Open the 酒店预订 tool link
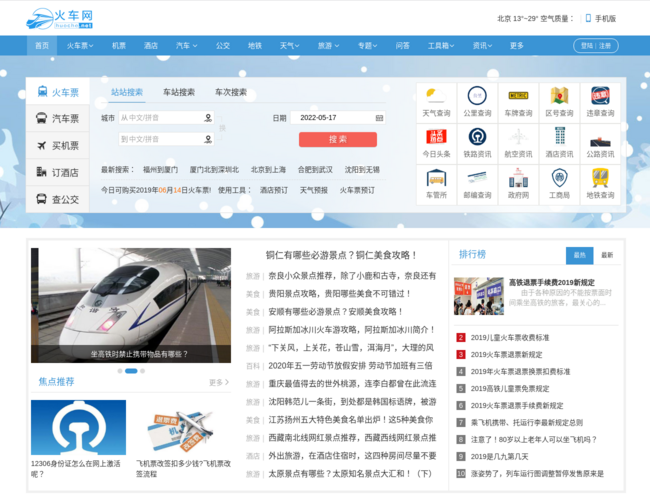650x500 pixels. [x=274, y=190]
